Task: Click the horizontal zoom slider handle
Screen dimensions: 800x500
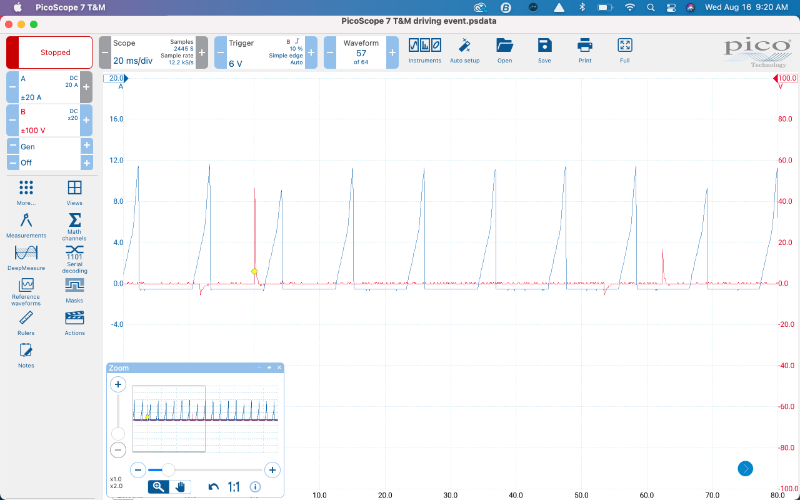Action: tap(169, 469)
